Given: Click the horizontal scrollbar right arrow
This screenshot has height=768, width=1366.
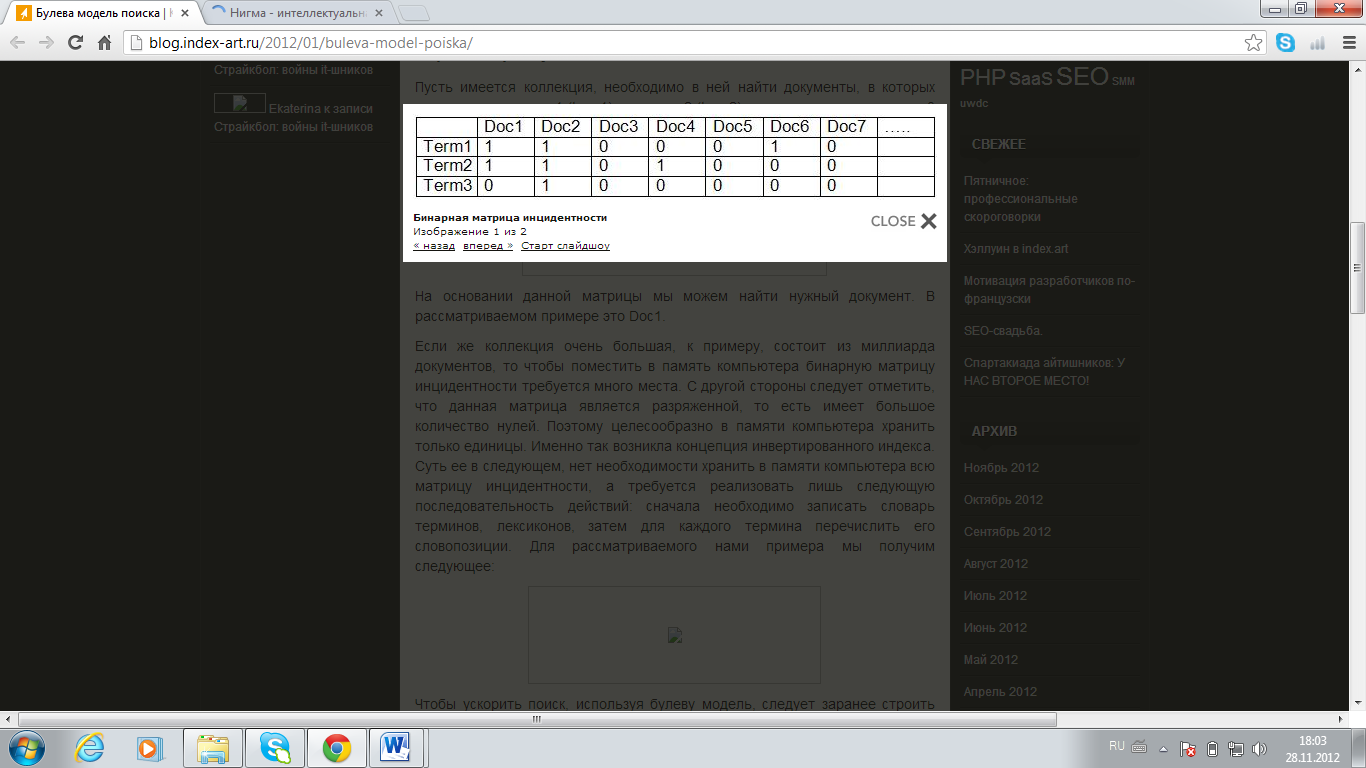Looking at the screenshot, I should tap(1340, 719).
